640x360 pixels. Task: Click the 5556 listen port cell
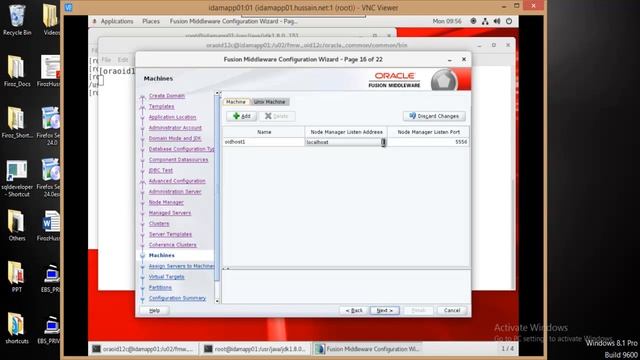click(428, 142)
